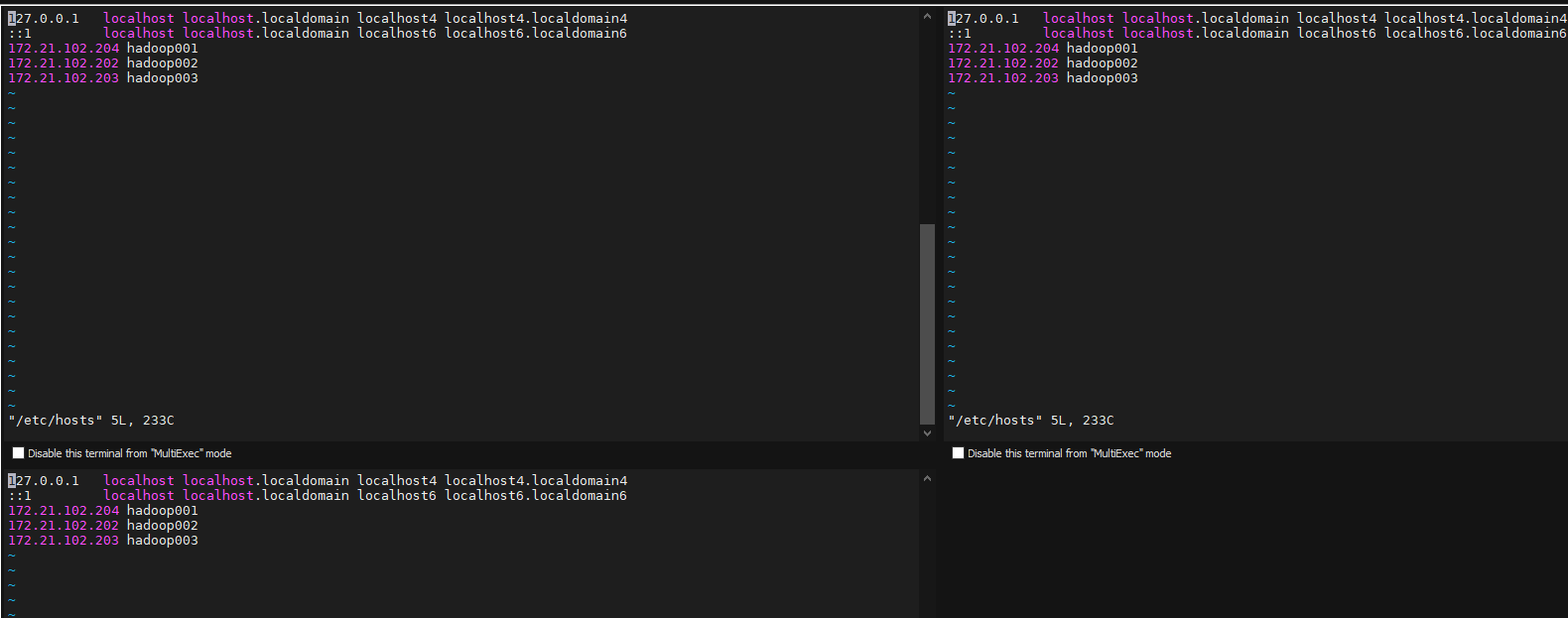
Task: Click 172.21.102.203 in the bottom-left terminal
Action: tap(64, 541)
